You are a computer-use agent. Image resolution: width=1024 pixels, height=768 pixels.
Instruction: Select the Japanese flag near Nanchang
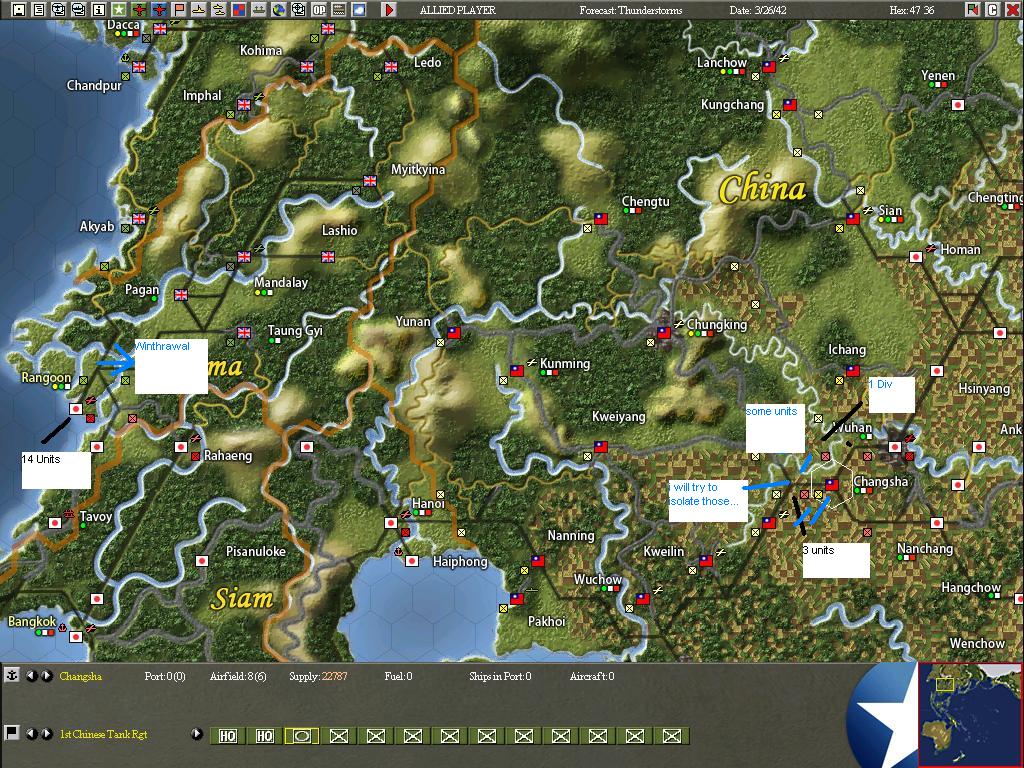pos(937,522)
